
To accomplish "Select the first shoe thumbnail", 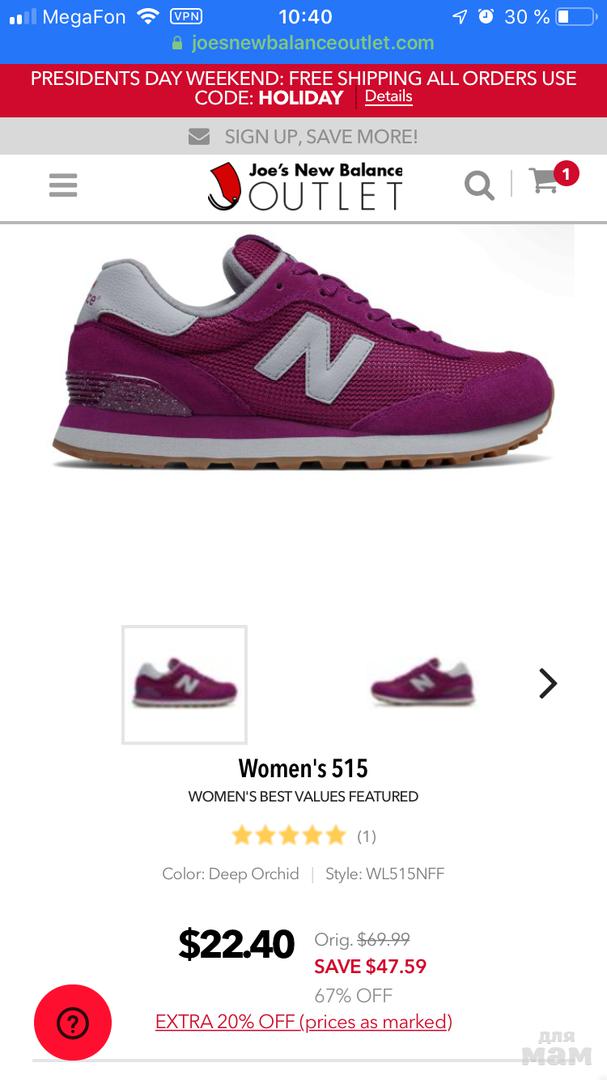I will (185, 685).
